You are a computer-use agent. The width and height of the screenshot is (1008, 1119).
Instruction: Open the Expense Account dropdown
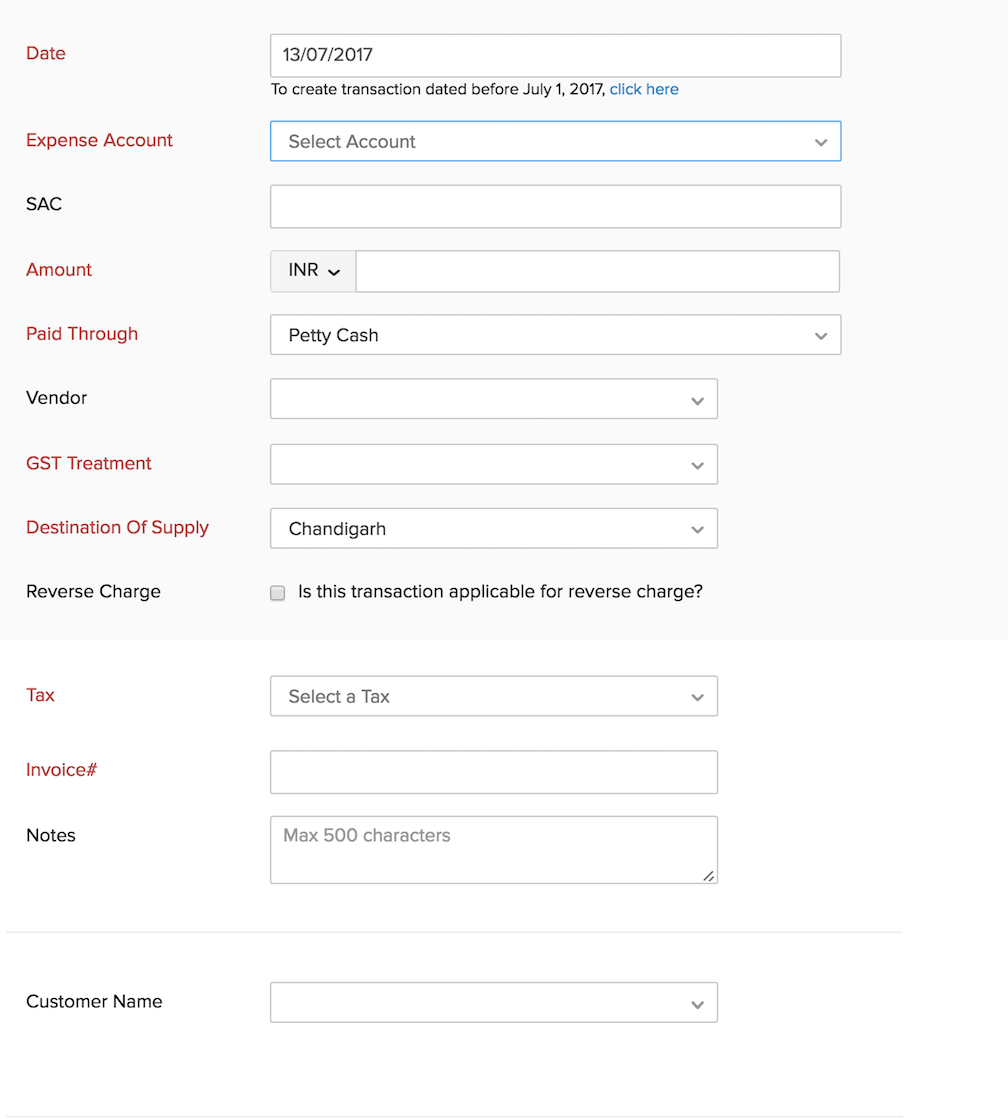coord(540,142)
